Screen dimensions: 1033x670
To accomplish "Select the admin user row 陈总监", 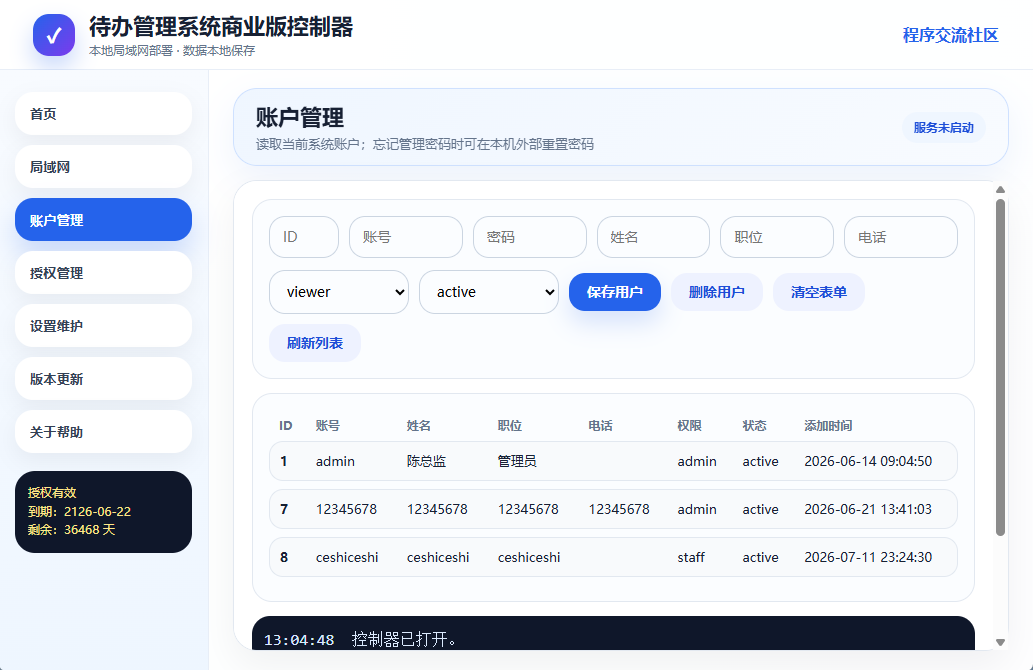I will pos(613,461).
